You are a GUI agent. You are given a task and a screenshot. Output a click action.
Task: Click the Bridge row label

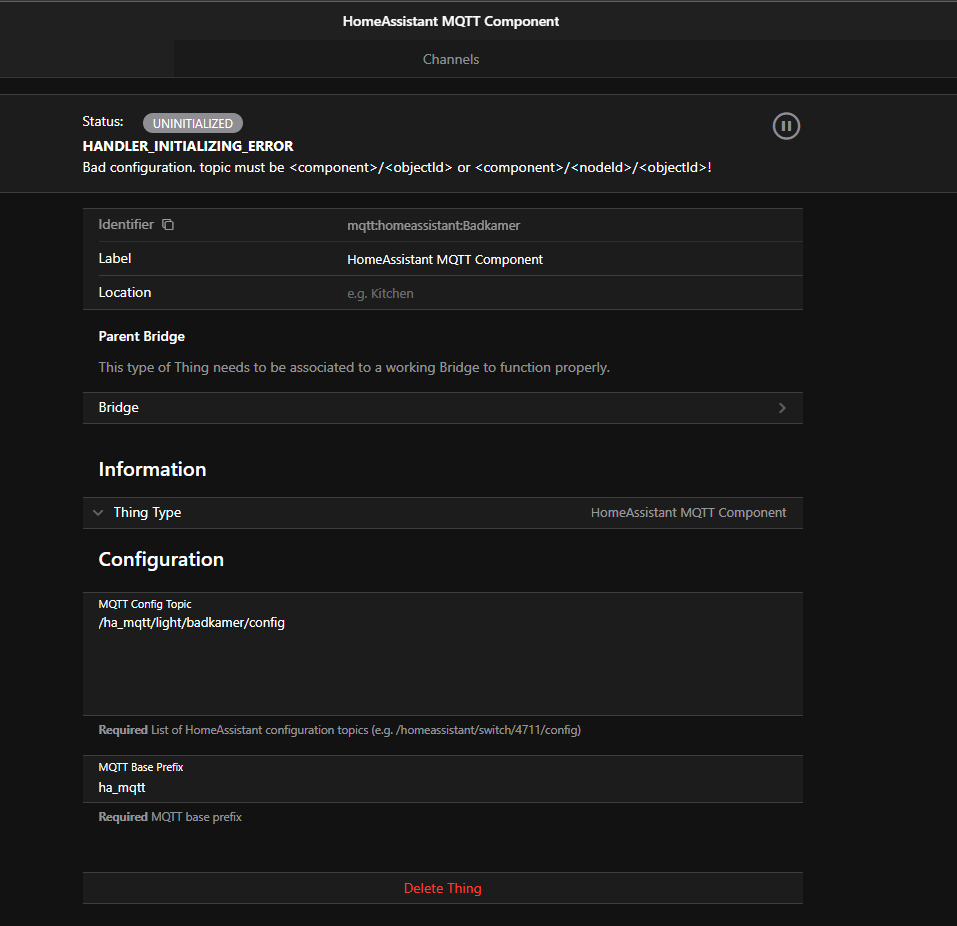click(x=119, y=408)
